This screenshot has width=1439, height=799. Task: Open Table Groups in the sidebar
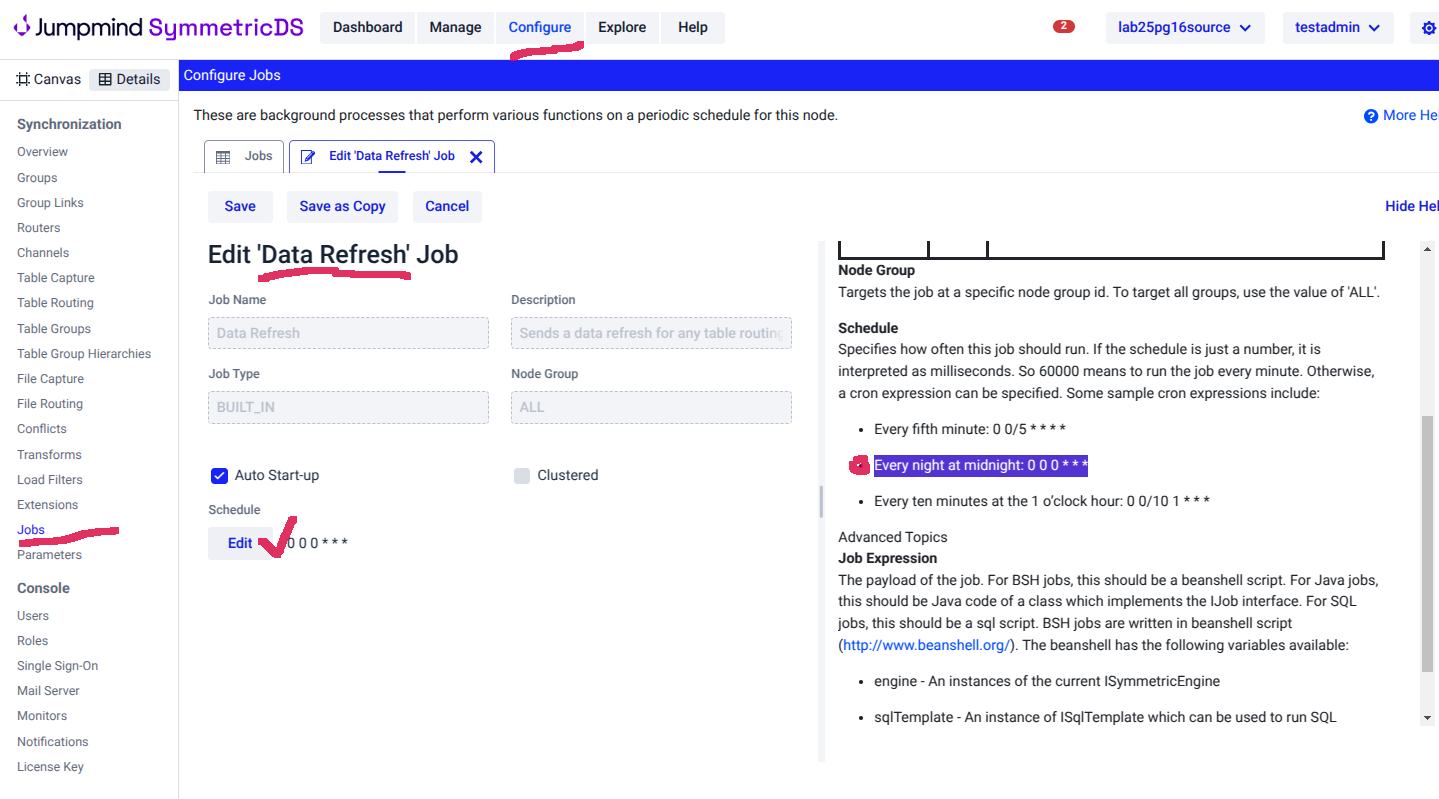(x=54, y=329)
